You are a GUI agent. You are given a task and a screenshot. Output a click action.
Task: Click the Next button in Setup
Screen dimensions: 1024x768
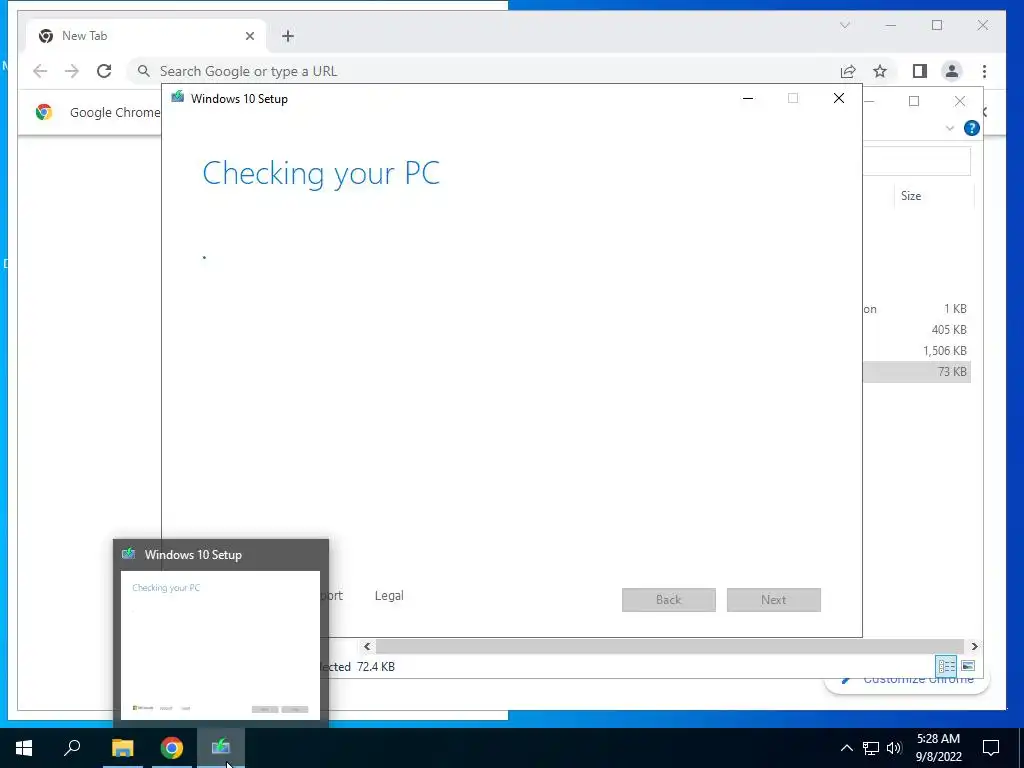(x=774, y=600)
